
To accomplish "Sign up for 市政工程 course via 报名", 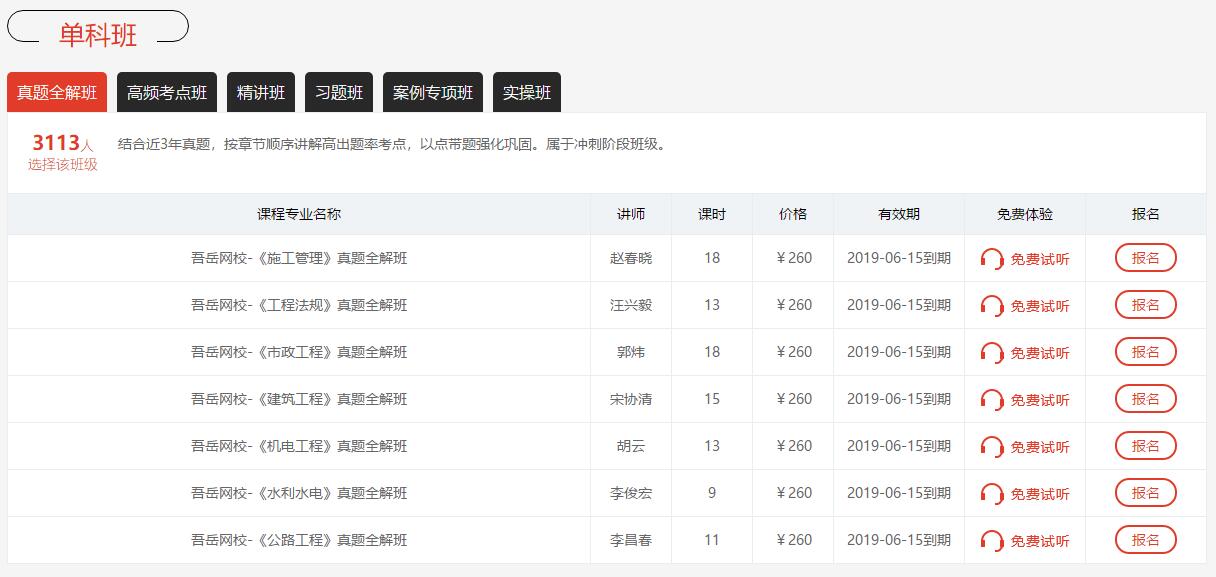I will coord(1146,352).
